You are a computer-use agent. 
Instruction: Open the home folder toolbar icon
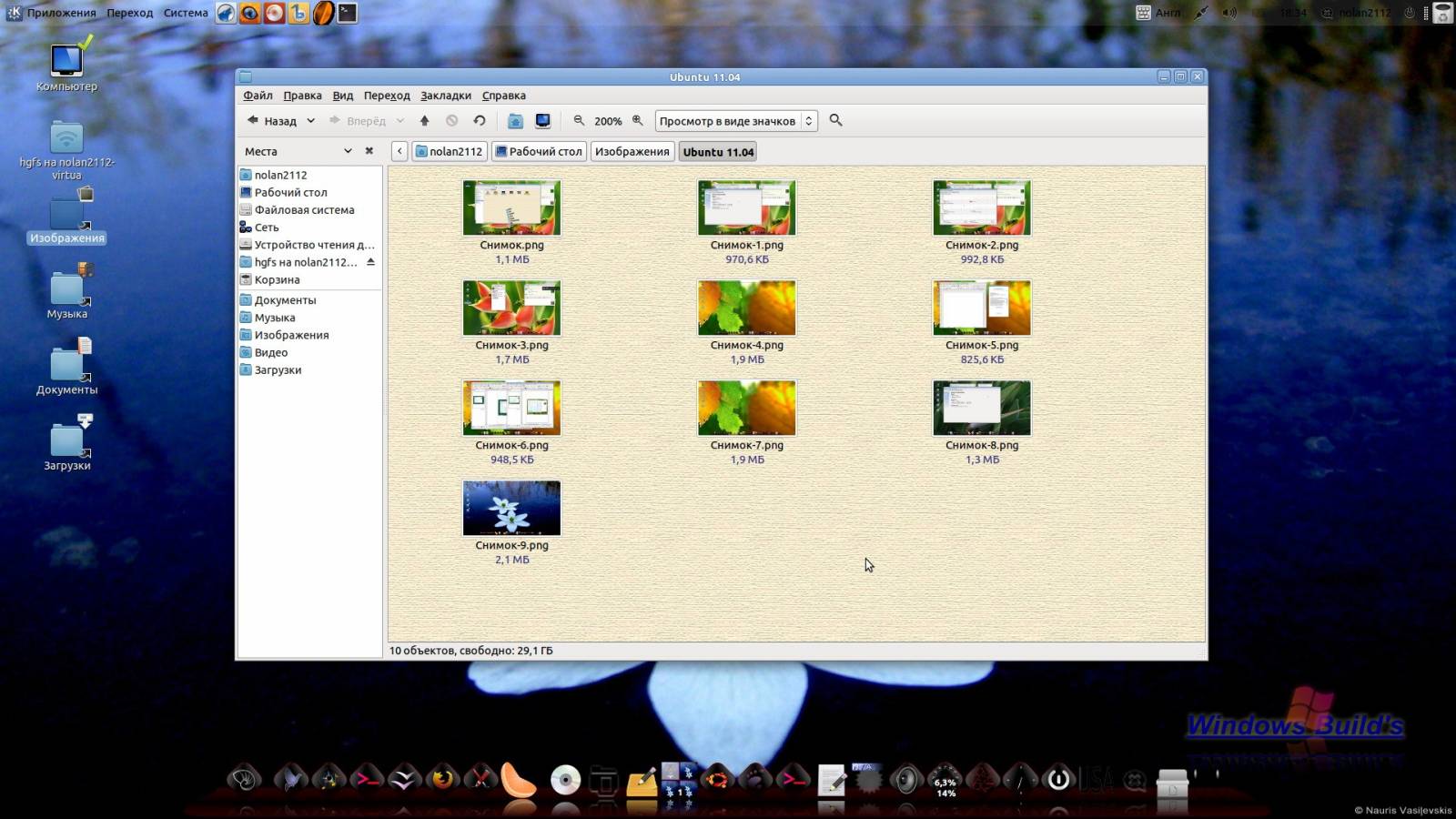[x=515, y=120]
